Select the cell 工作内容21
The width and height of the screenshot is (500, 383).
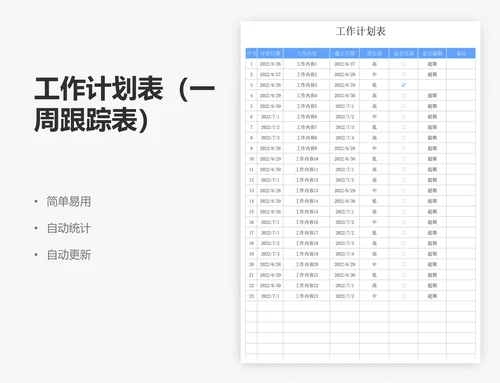307,275
